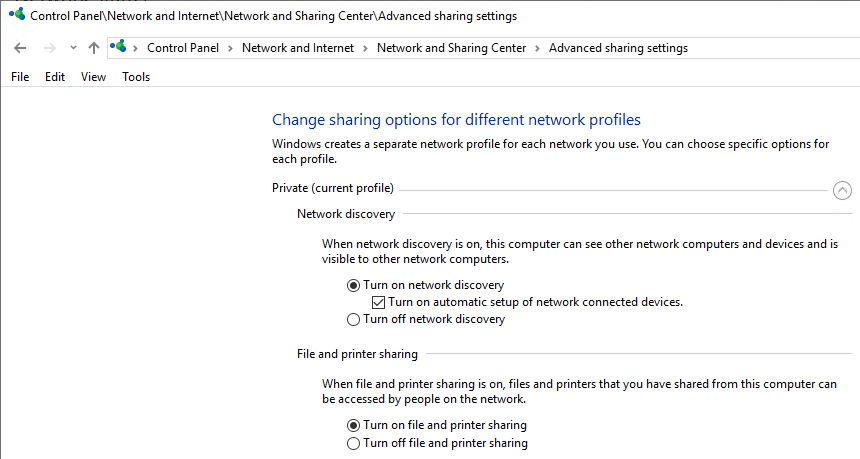This screenshot has height=459, width=860.
Task: Click the Up one level arrow
Action: click(x=94, y=48)
